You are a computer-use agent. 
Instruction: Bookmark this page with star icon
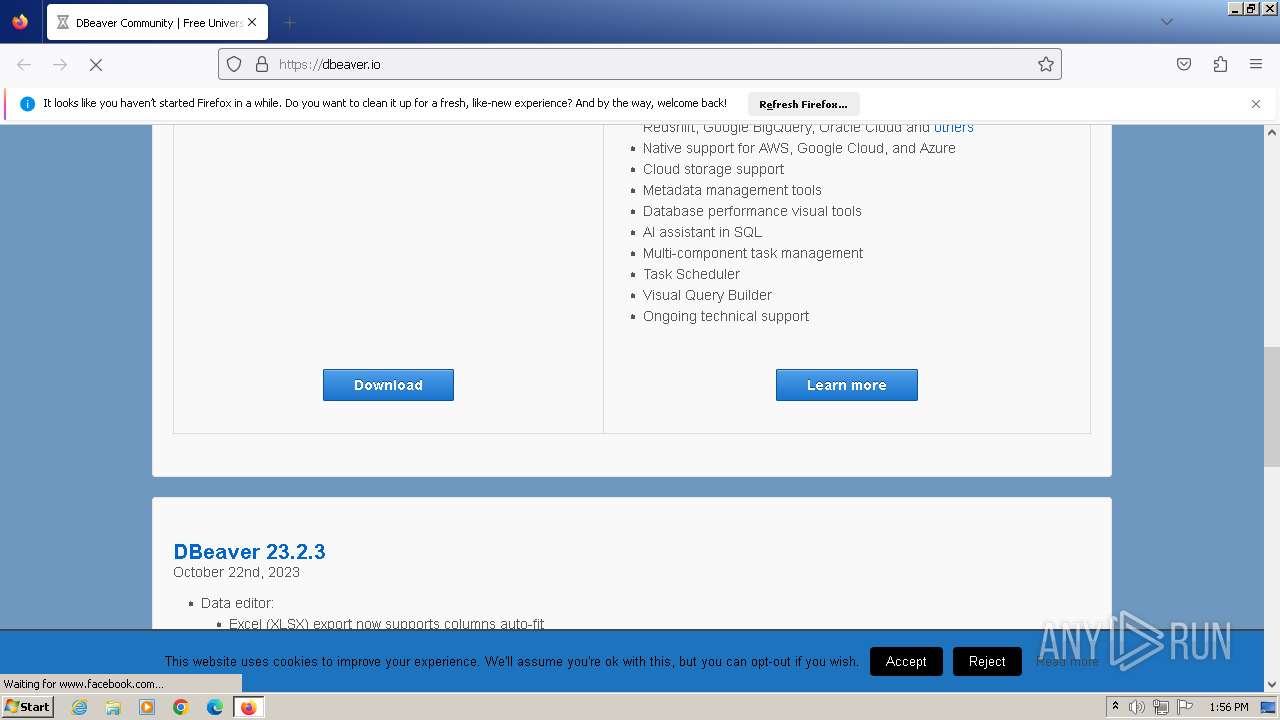[x=1046, y=64]
